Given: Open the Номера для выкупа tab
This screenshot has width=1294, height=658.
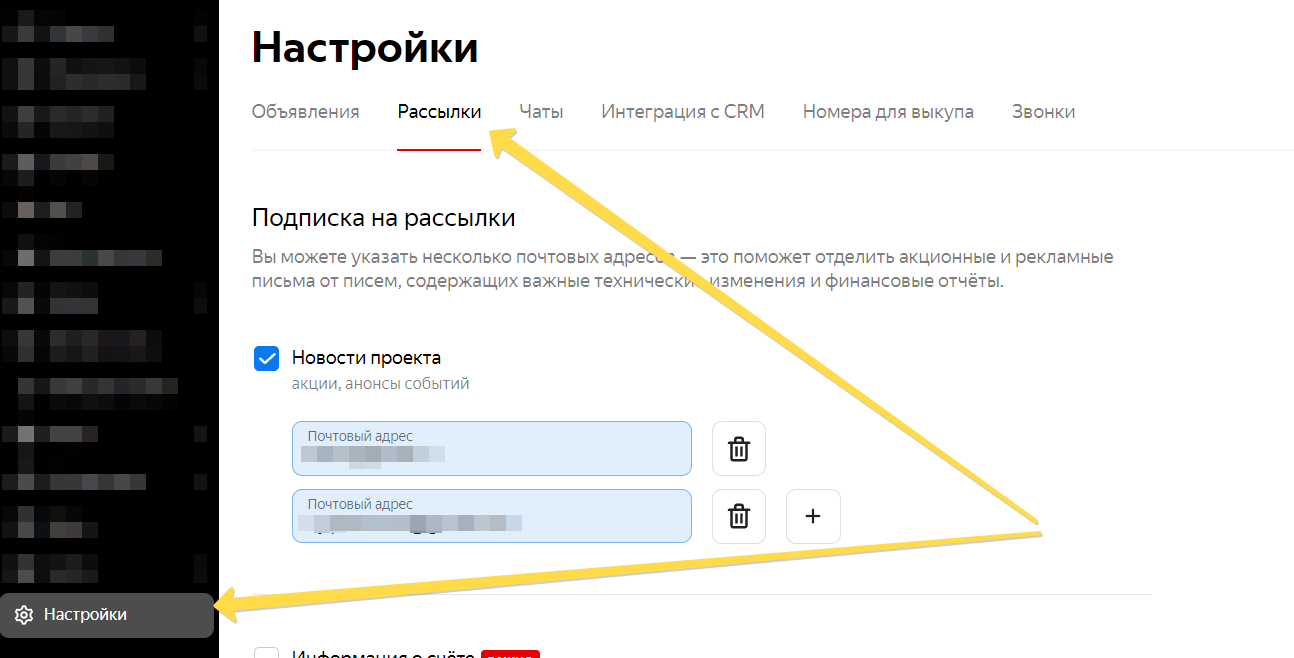Looking at the screenshot, I should click(x=888, y=112).
